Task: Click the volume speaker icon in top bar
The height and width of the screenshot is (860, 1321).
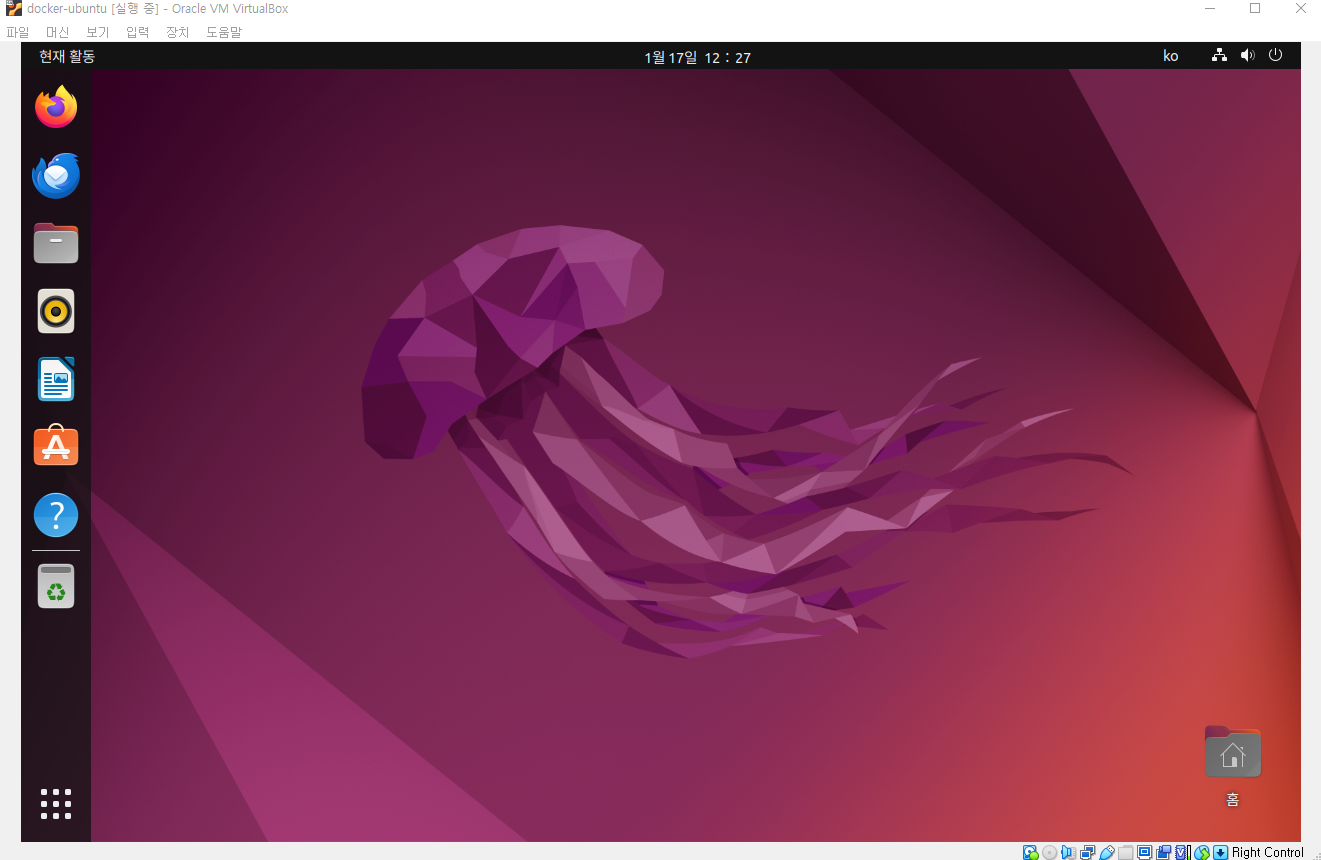Action: [x=1247, y=56]
